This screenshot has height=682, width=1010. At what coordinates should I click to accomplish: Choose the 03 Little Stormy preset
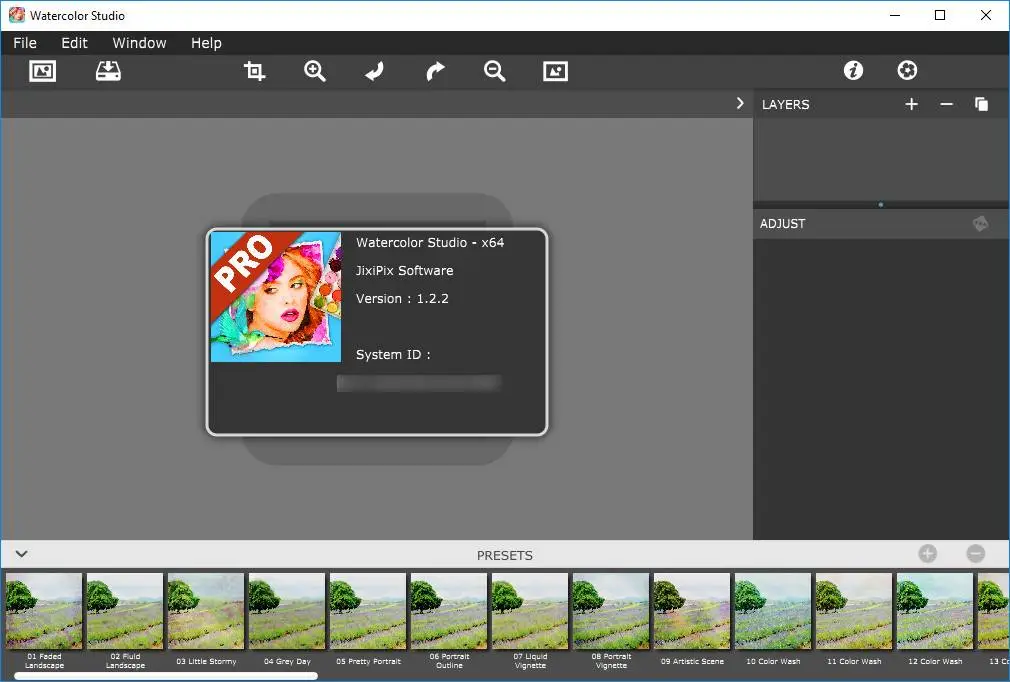pyautogui.click(x=206, y=621)
